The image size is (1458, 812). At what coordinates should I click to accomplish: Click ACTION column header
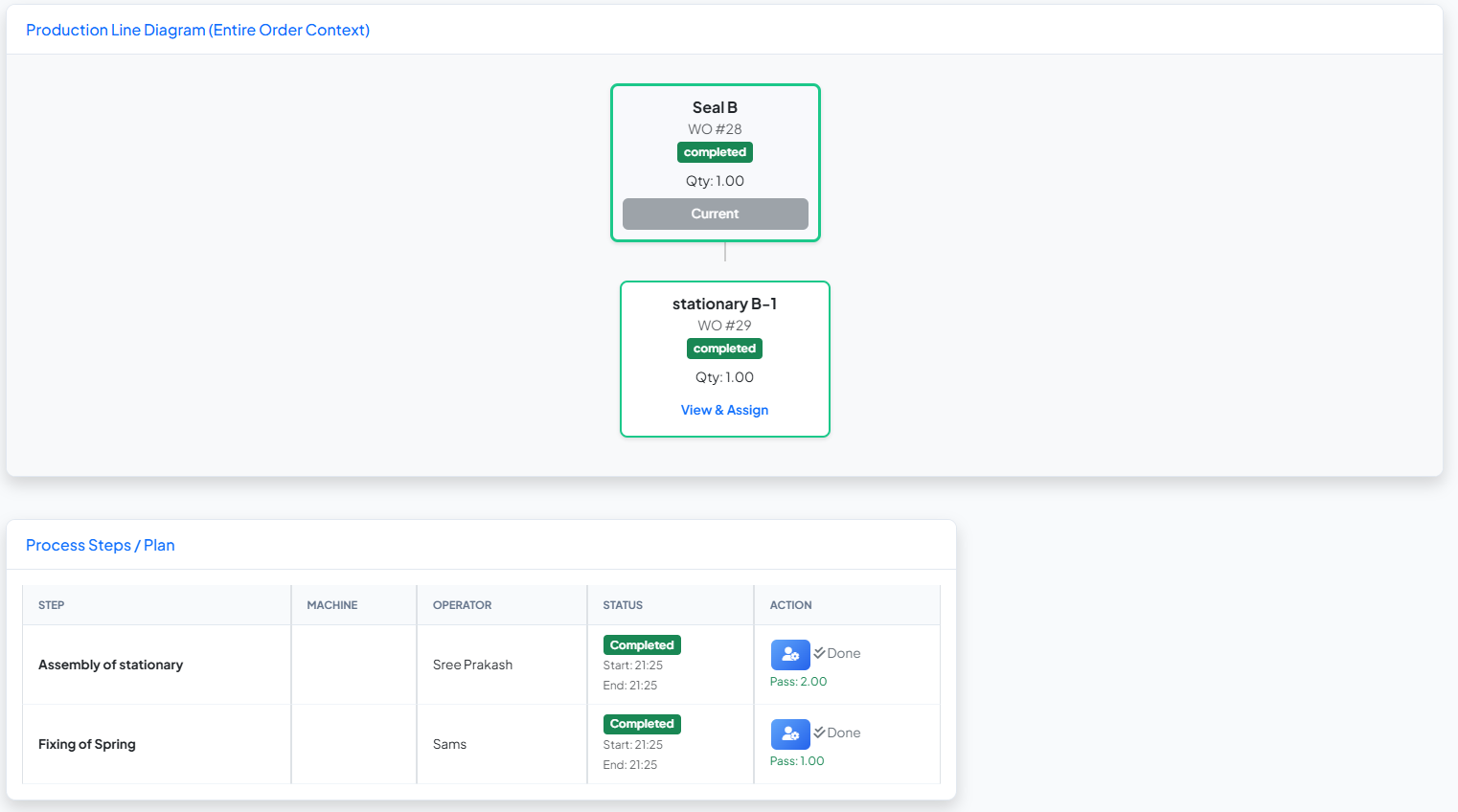pyautogui.click(x=790, y=605)
